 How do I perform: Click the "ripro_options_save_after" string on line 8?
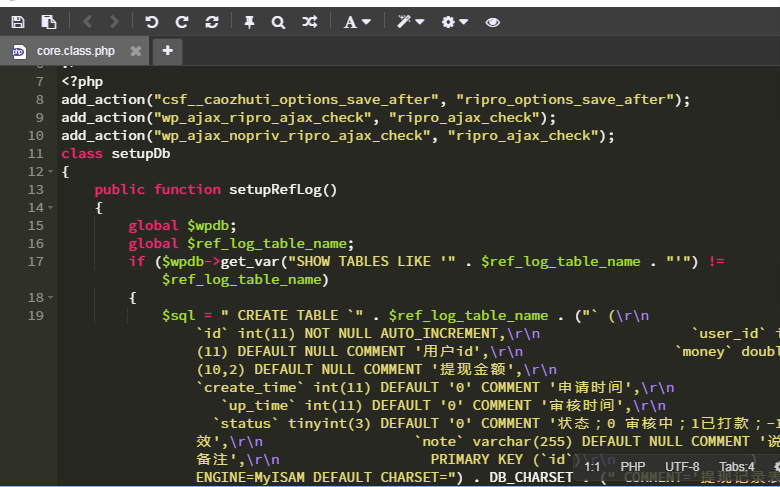[565, 99]
